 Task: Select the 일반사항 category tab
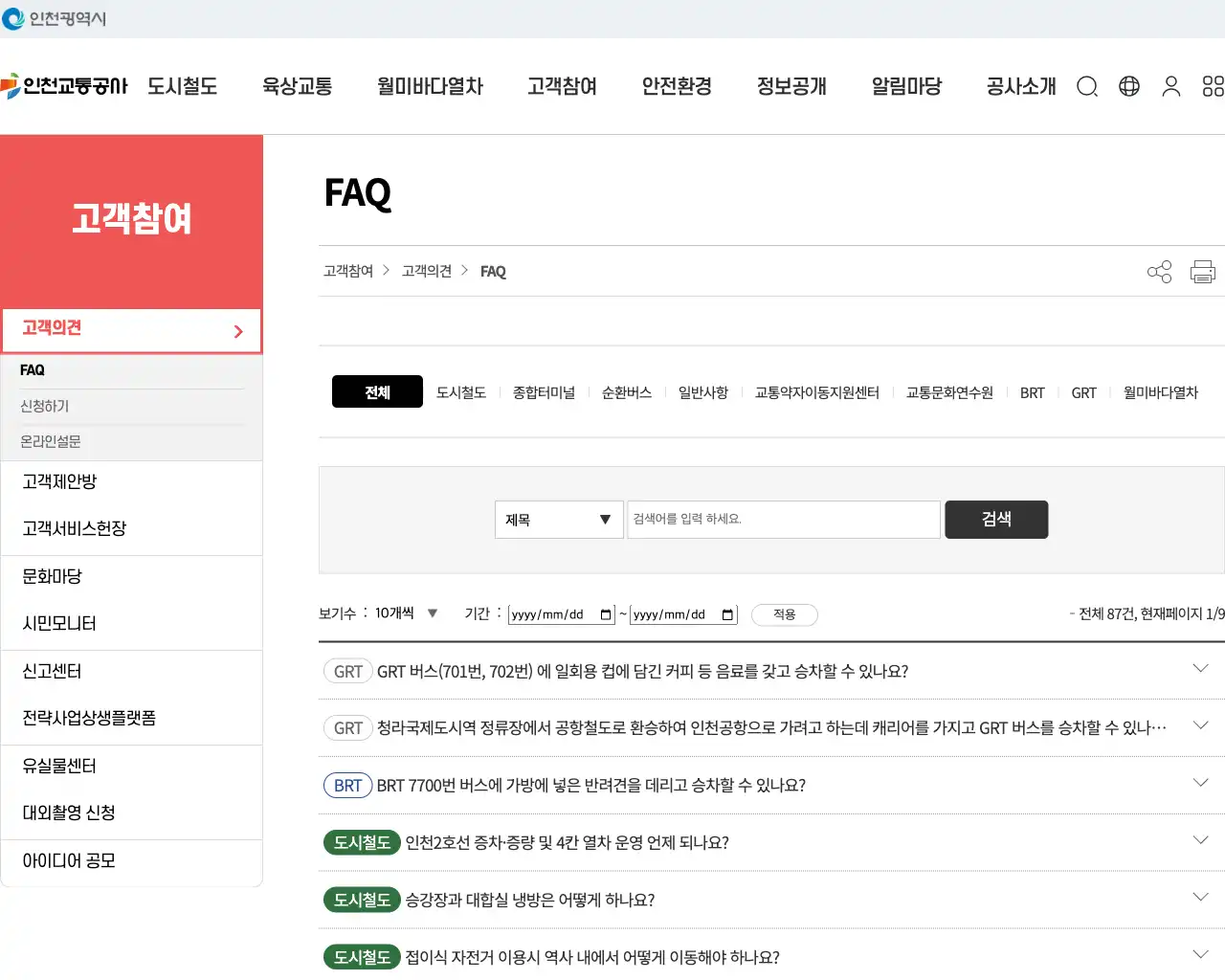pos(703,392)
